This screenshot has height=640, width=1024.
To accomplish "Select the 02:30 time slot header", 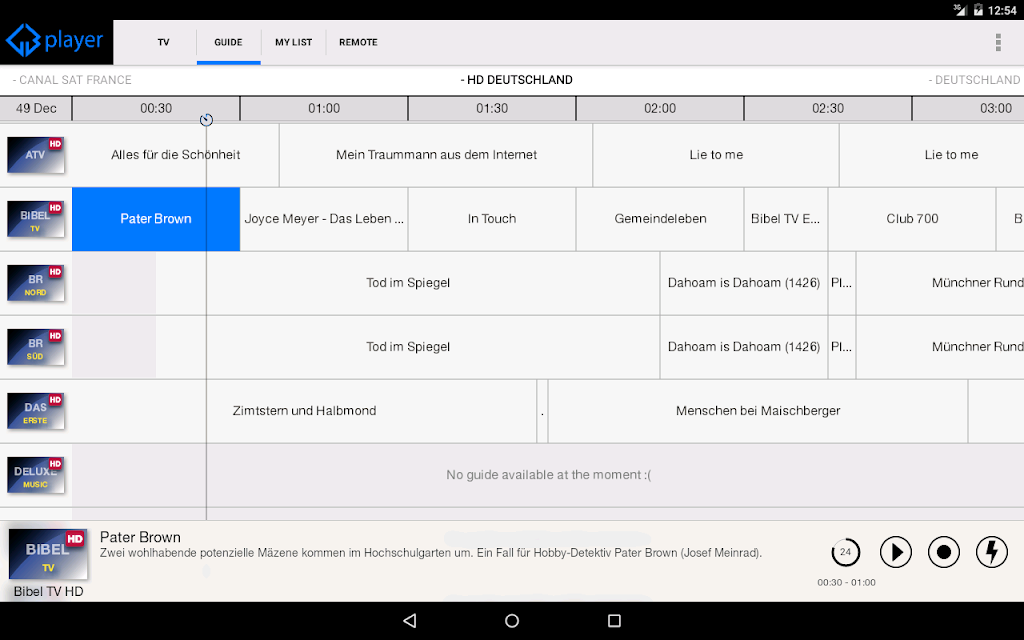I will [827, 108].
